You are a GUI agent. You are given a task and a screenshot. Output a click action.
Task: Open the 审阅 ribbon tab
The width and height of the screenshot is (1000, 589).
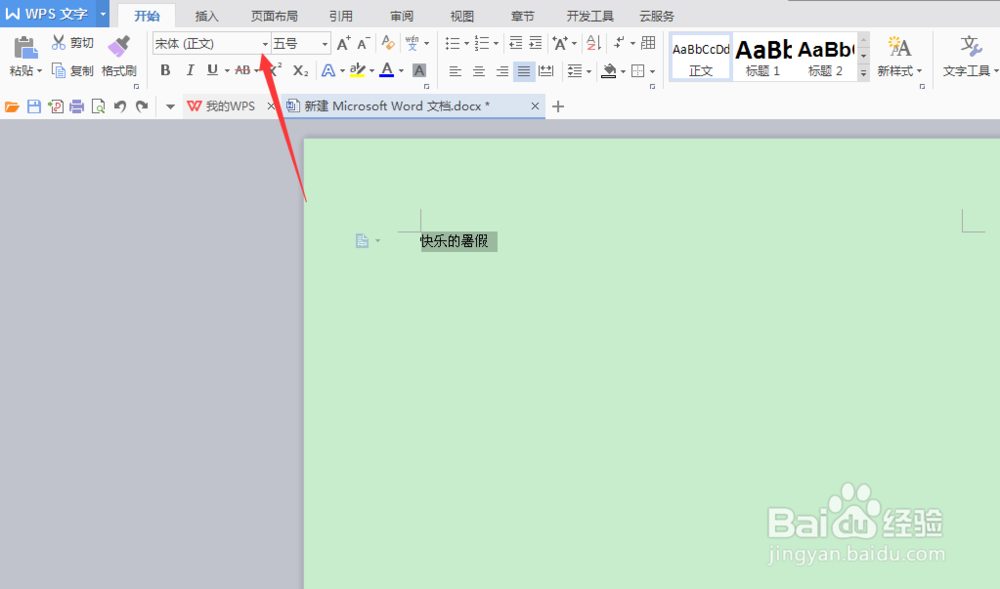[401, 15]
